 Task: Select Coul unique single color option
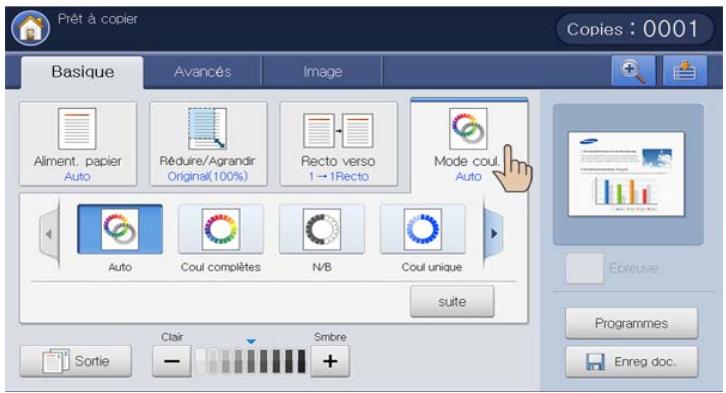[x=423, y=229]
